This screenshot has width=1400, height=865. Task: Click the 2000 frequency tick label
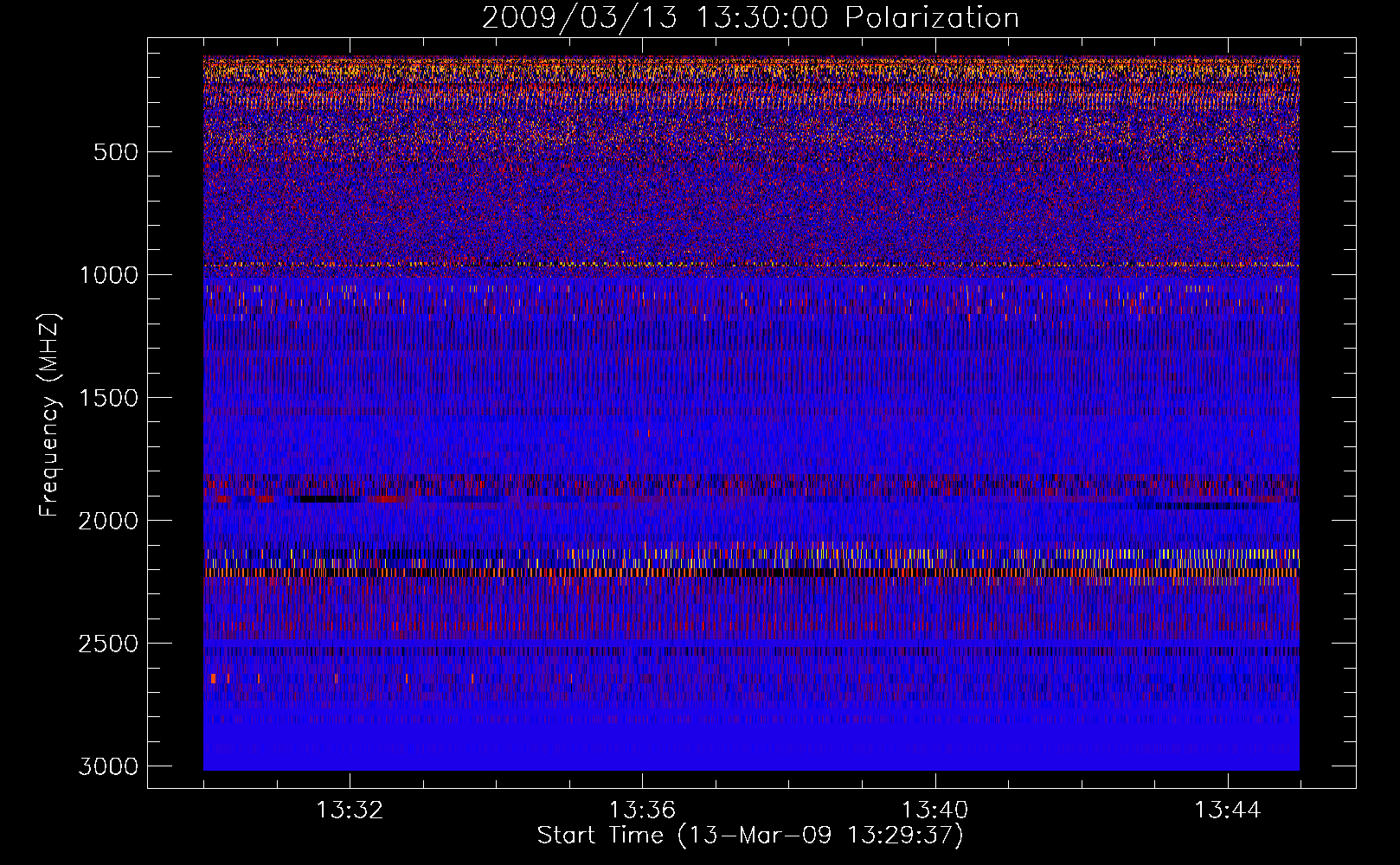pos(108,521)
